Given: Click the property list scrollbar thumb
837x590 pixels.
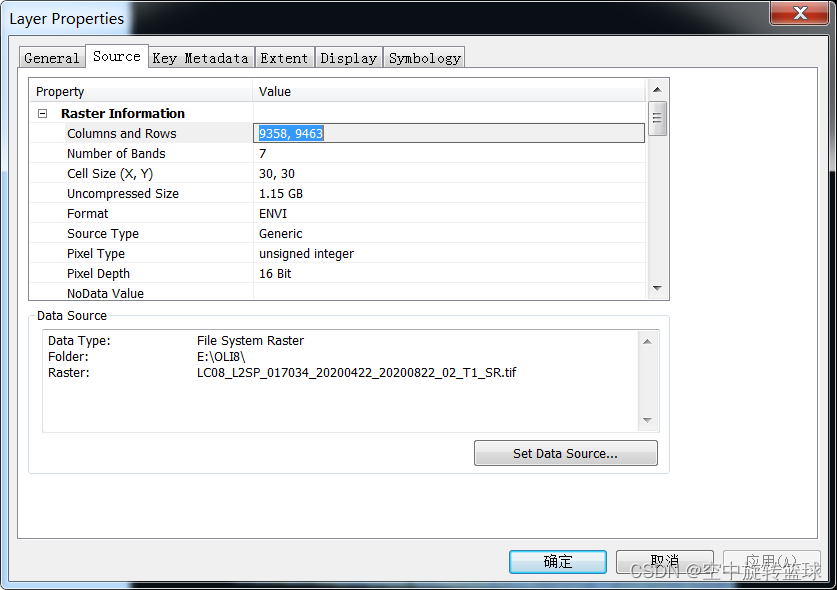Looking at the screenshot, I should pos(657,119).
